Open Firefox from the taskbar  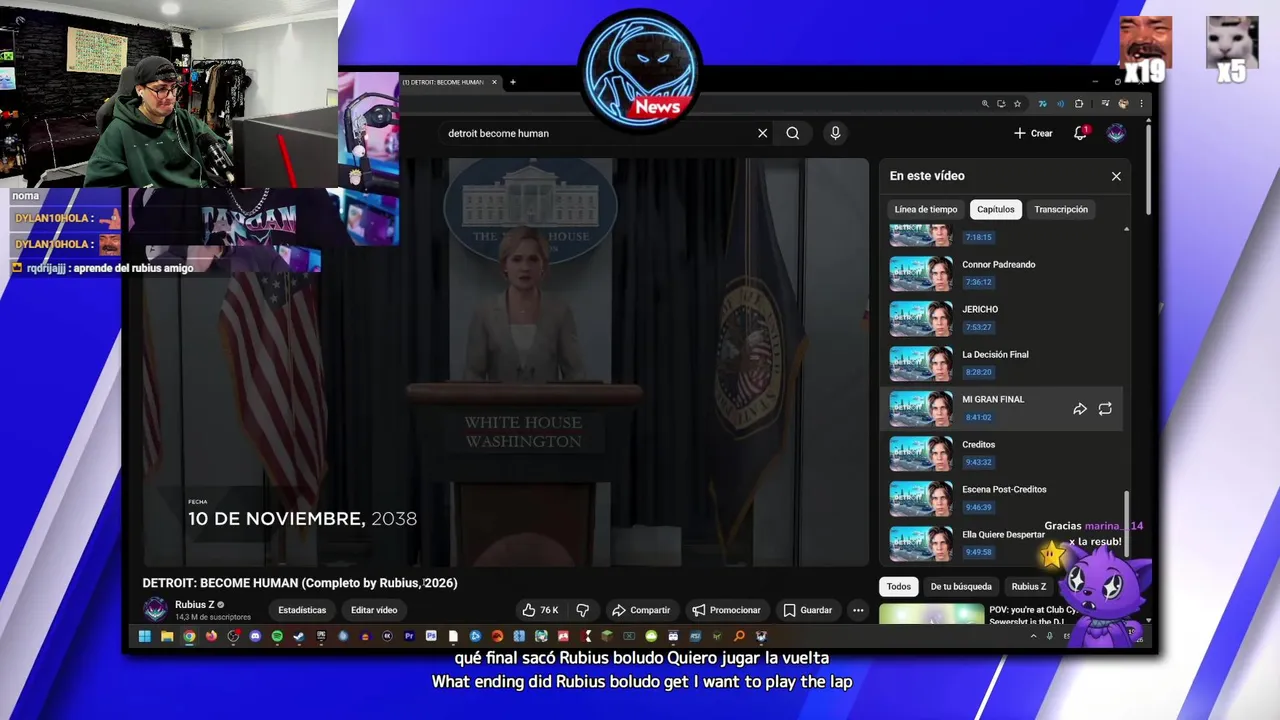[211, 636]
